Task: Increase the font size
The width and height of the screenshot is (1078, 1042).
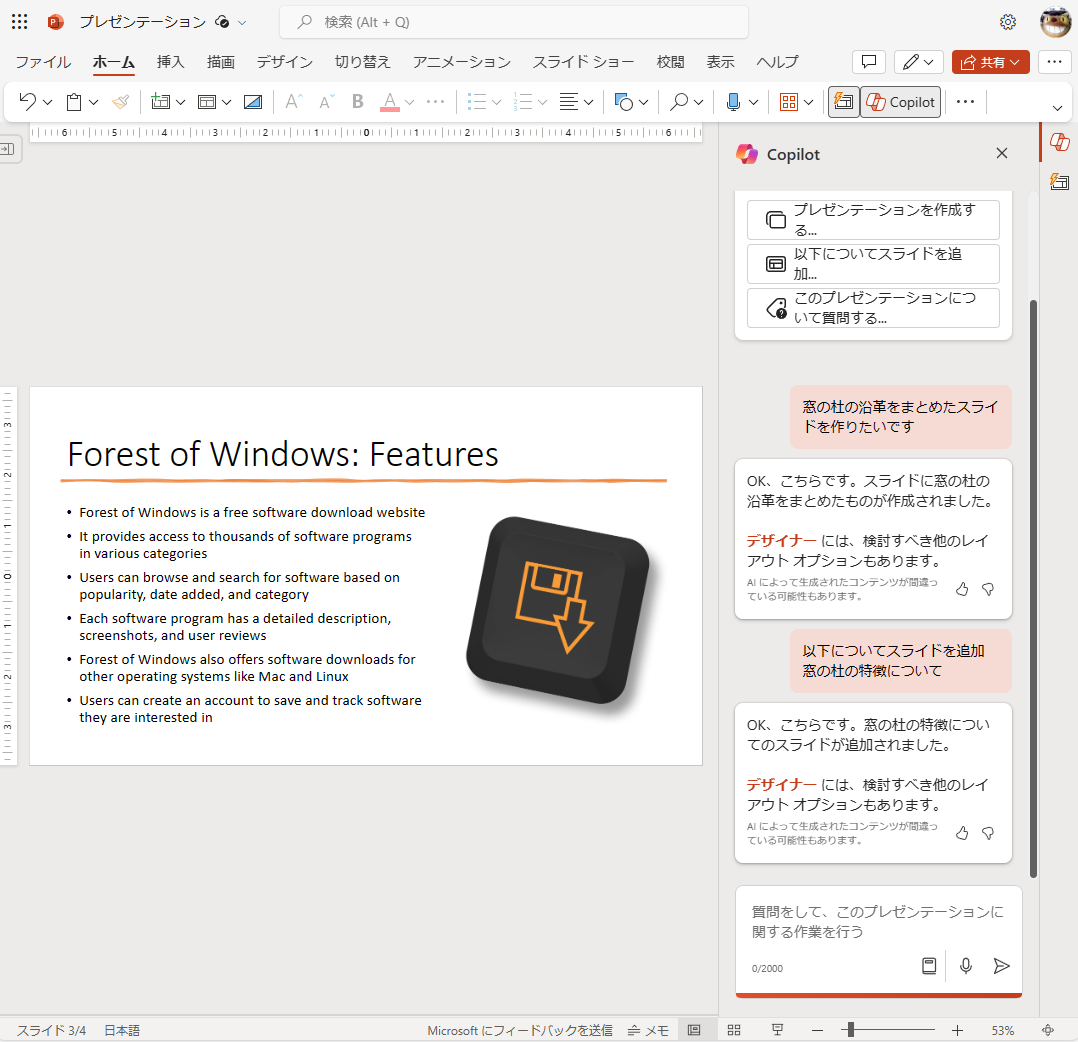Action: [x=294, y=102]
